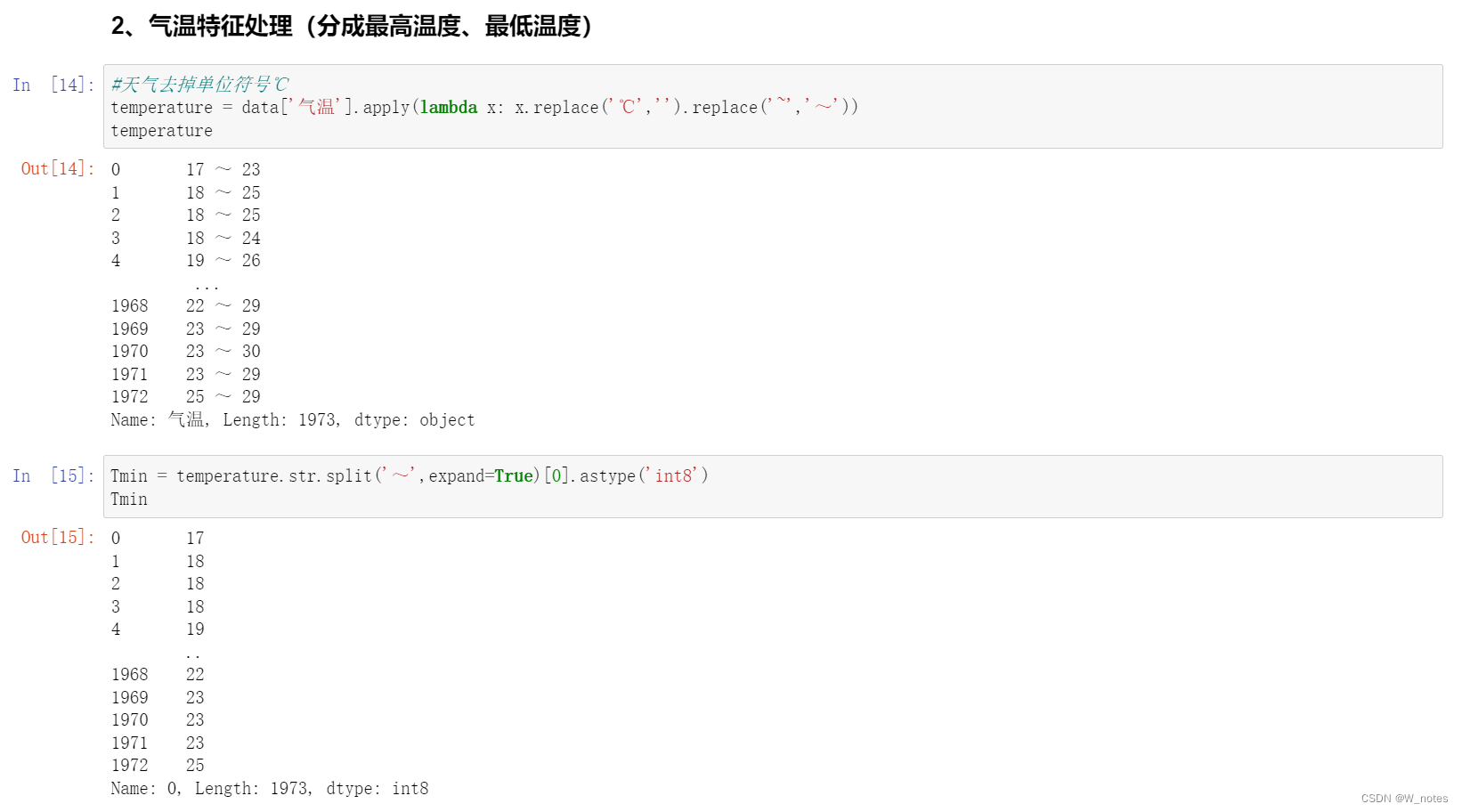The width and height of the screenshot is (1462, 812).
Task: Select the Out[15] row with index 4 value 19
Action: pos(158,629)
